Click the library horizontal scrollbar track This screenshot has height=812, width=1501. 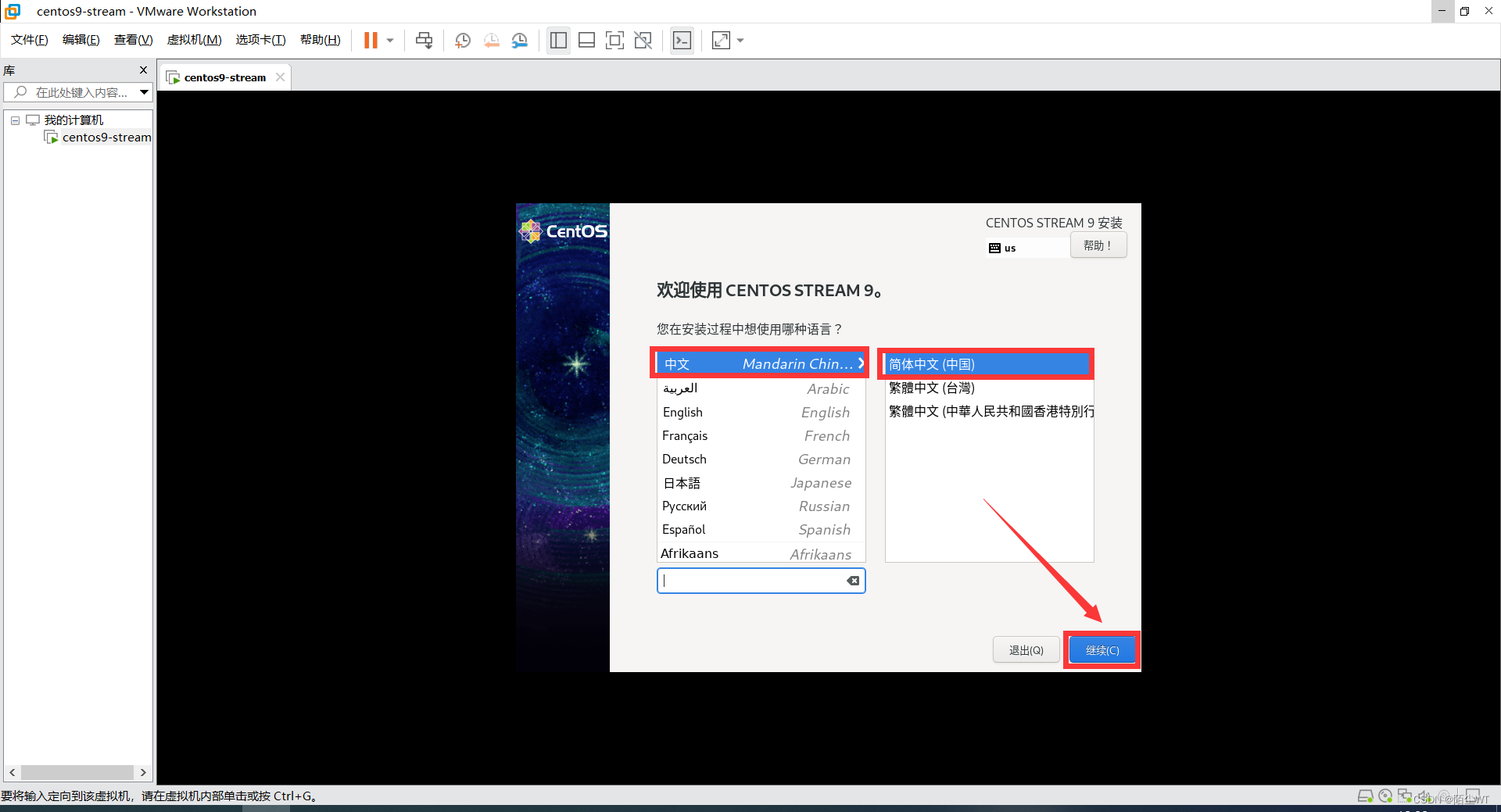point(77,772)
